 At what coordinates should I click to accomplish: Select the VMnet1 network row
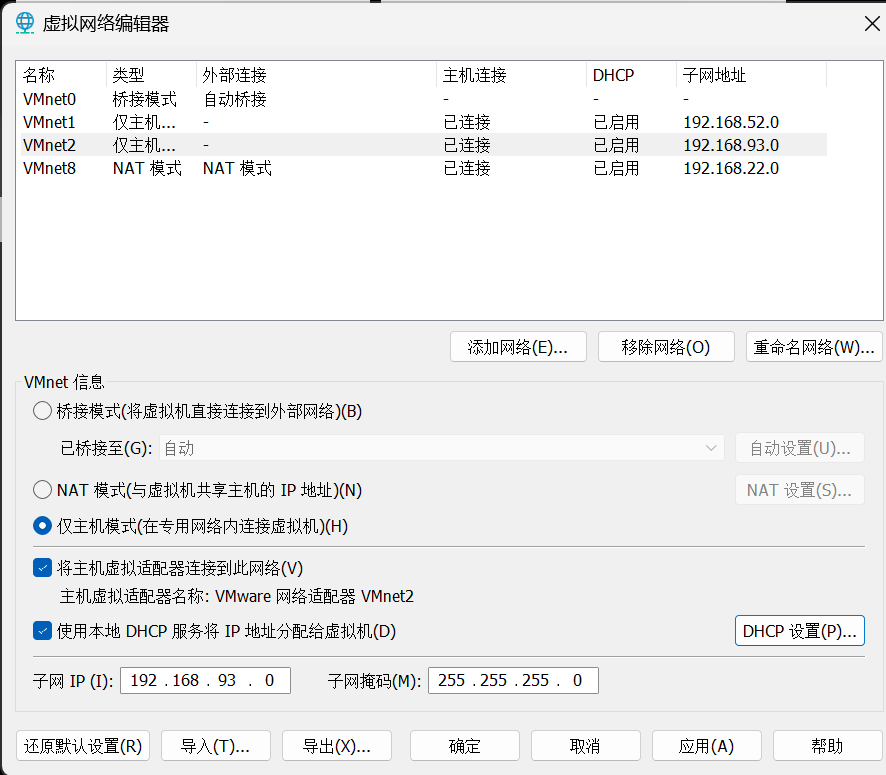pyautogui.click(x=50, y=122)
